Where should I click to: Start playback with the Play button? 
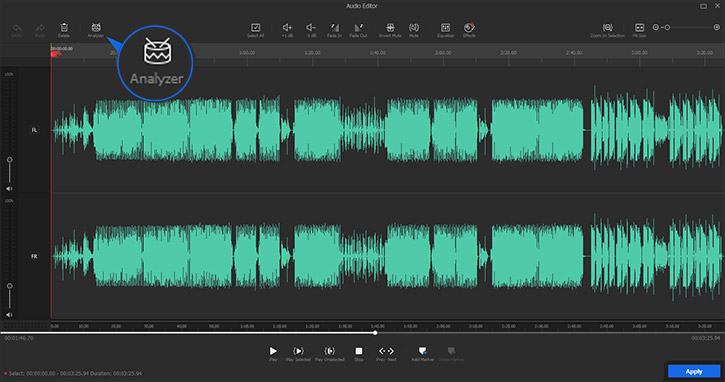[273, 351]
